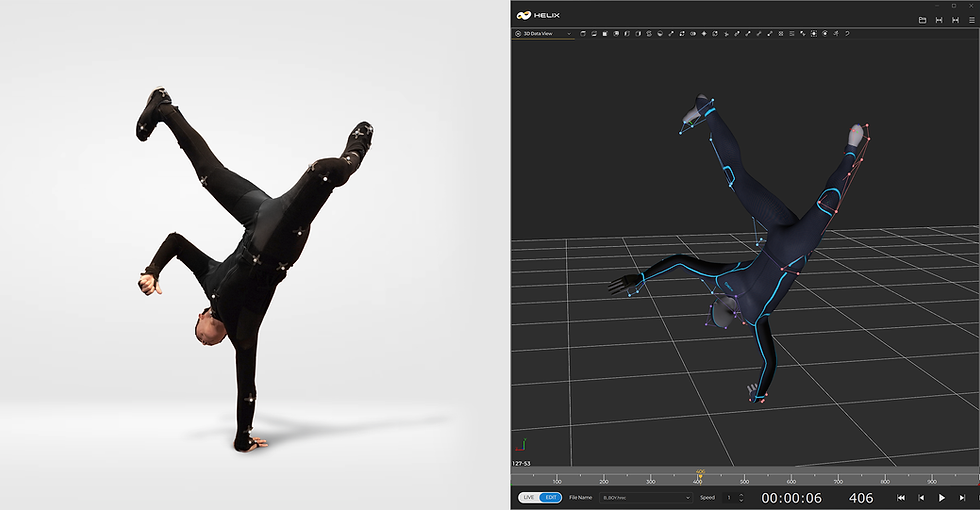Switch to EDIT mode
This screenshot has width=980, height=510.
point(551,498)
